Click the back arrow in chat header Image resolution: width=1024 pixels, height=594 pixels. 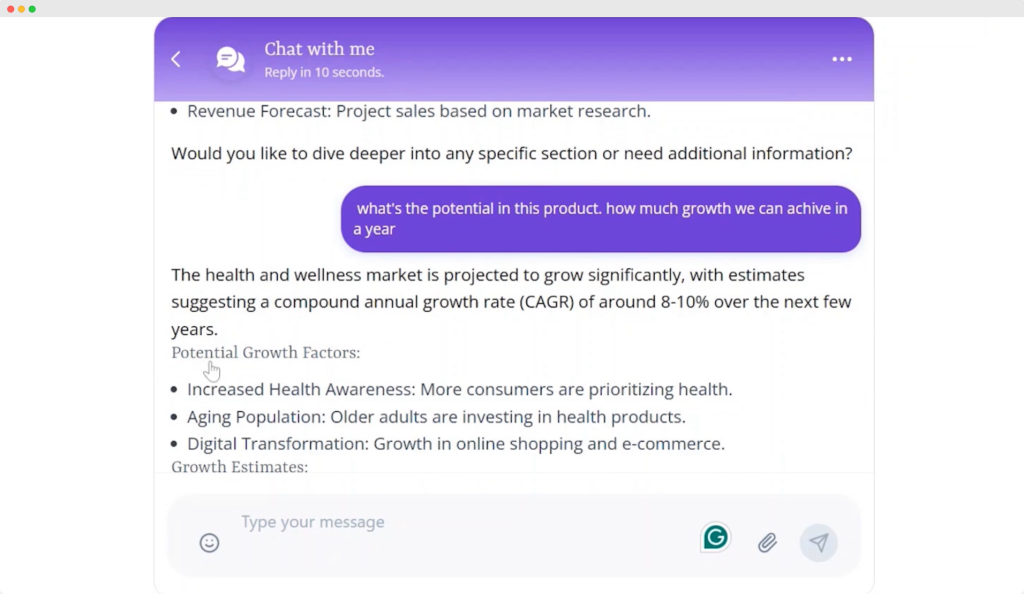click(x=176, y=59)
